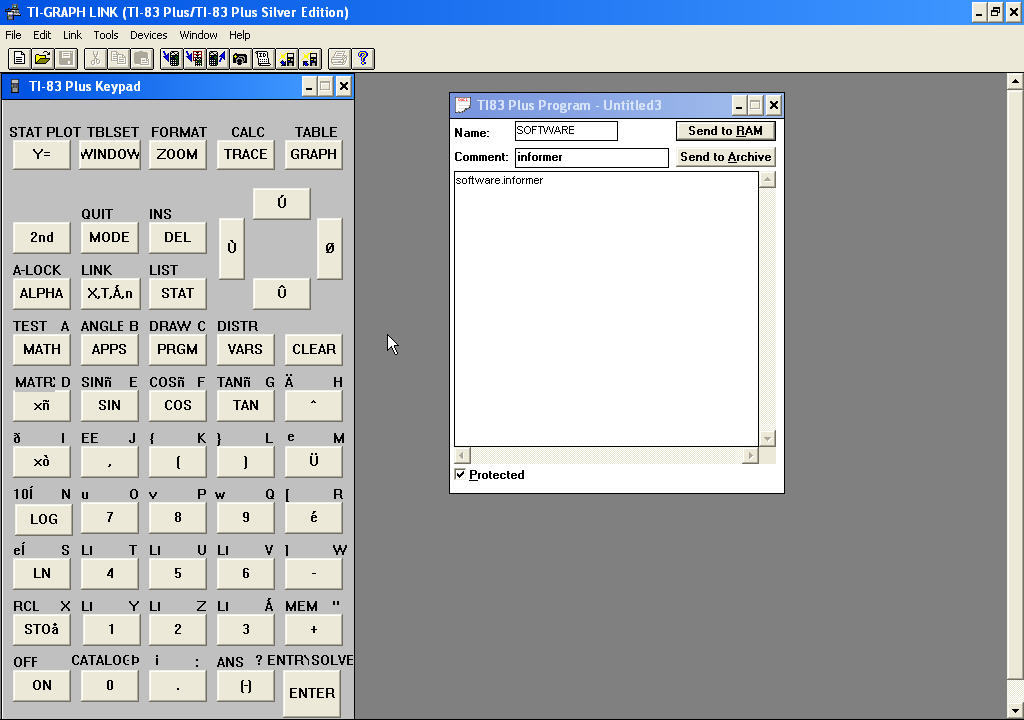Click the main window's scroll up arrow
Image resolution: width=1024 pixels, height=720 pixels.
tap(1015, 81)
